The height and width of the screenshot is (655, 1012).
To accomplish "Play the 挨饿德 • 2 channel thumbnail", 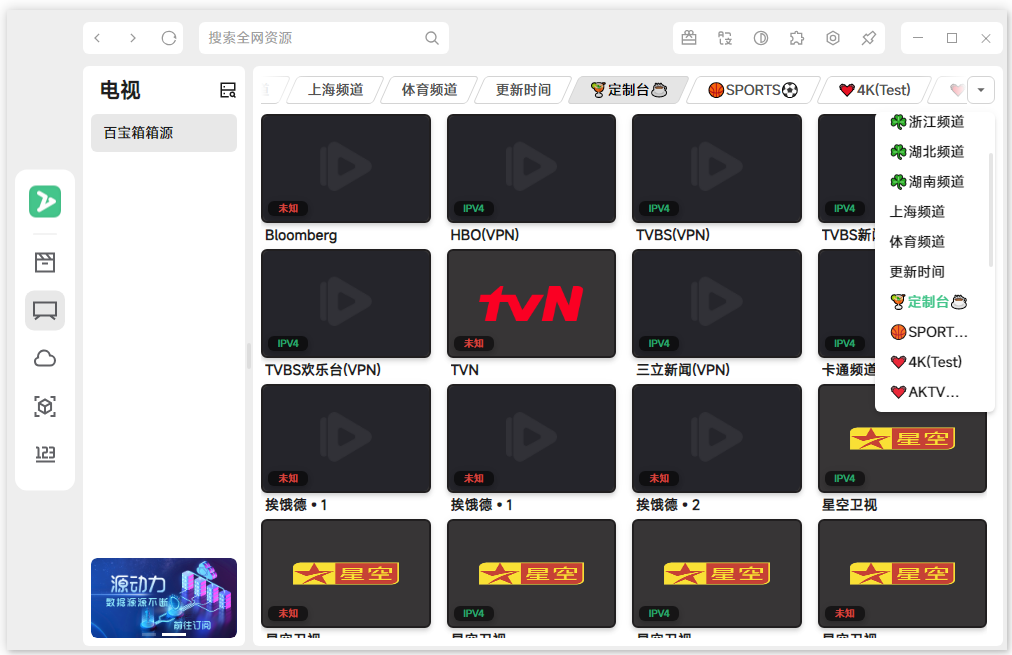I will pos(717,438).
